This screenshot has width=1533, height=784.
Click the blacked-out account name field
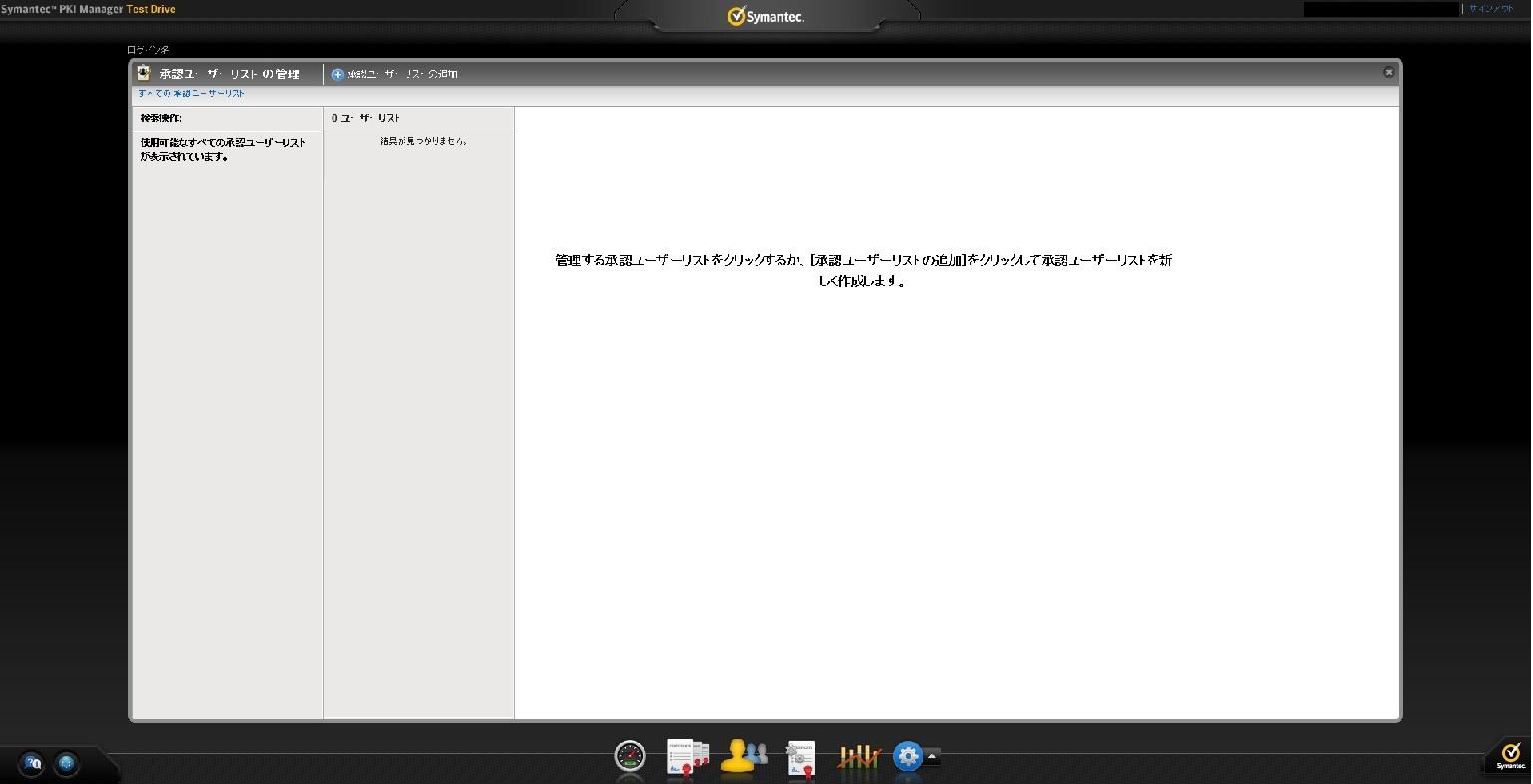pos(1380,9)
